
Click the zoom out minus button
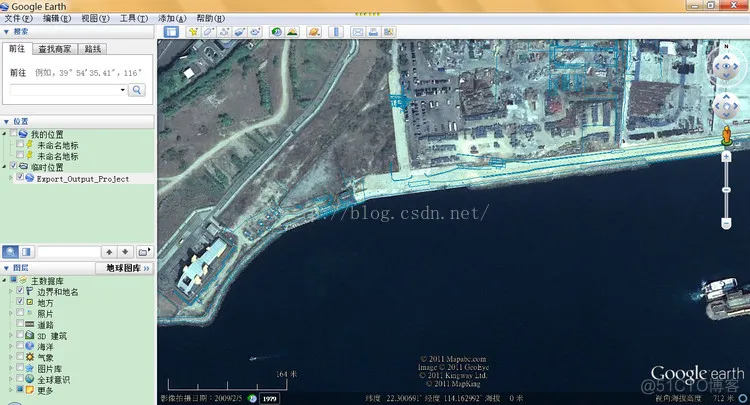(726, 223)
